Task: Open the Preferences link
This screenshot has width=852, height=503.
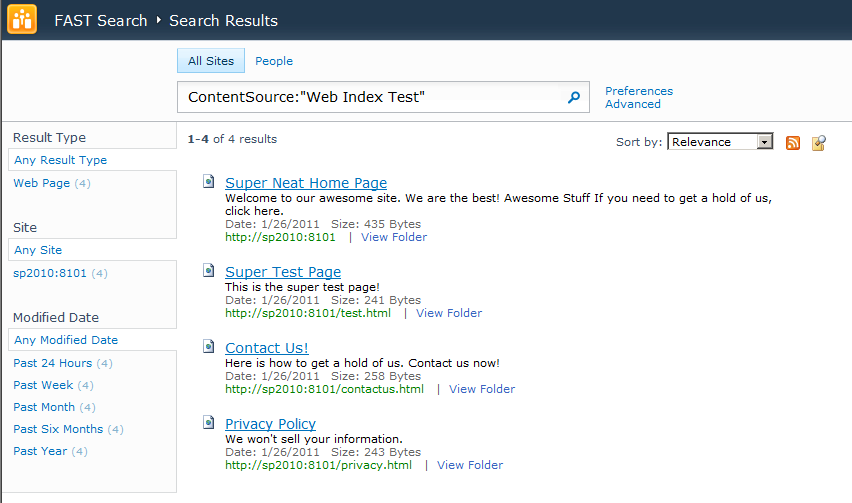Action: [x=639, y=91]
